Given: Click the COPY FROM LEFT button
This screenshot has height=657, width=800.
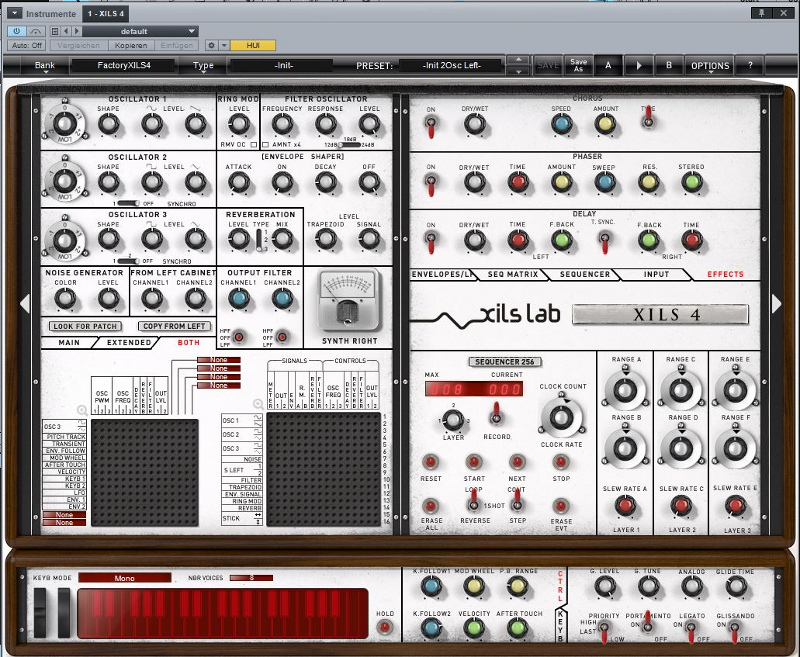Looking at the screenshot, I should tap(174, 326).
